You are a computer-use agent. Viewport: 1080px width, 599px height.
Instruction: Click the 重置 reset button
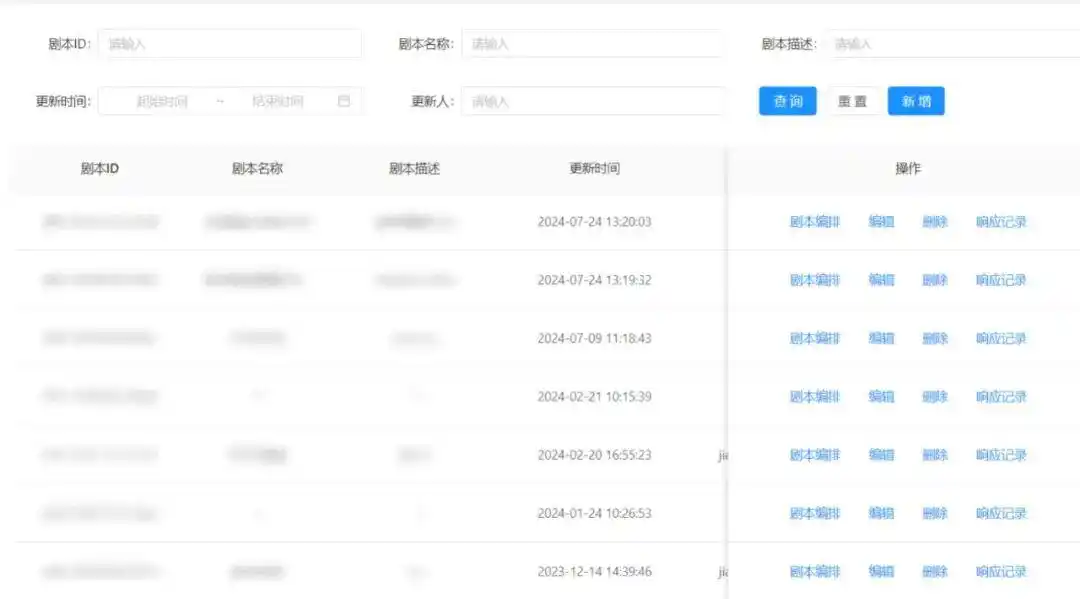click(853, 100)
